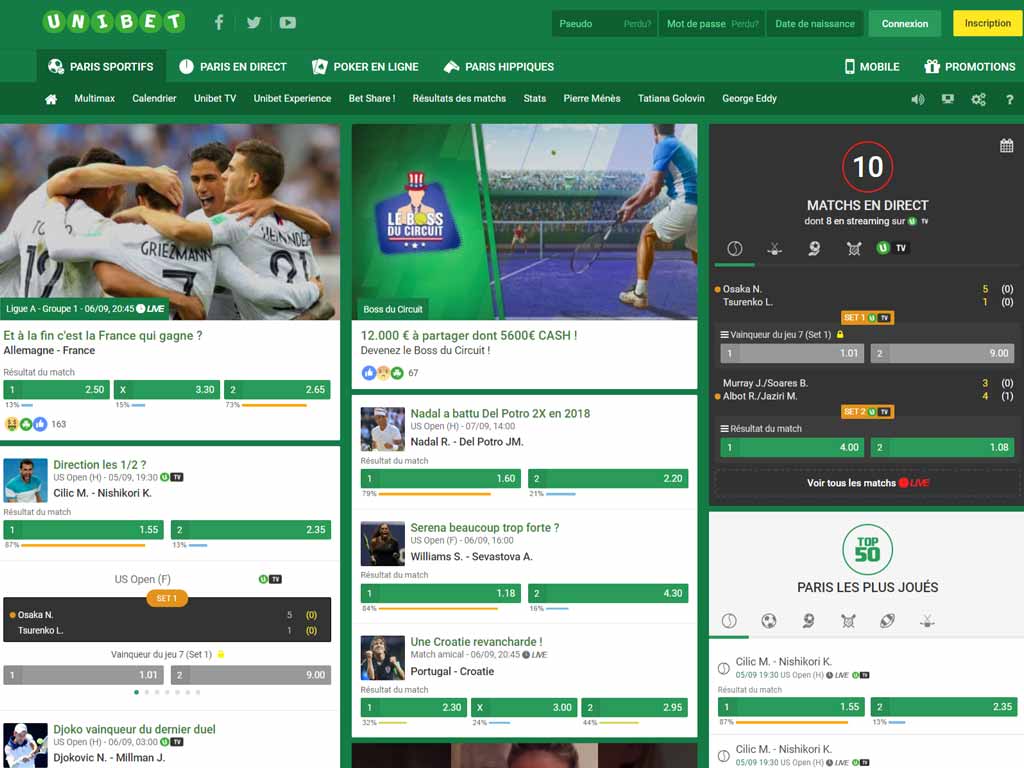The width and height of the screenshot is (1024, 768).
Task: Open Paris en Direct tab
Action: point(233,67)
